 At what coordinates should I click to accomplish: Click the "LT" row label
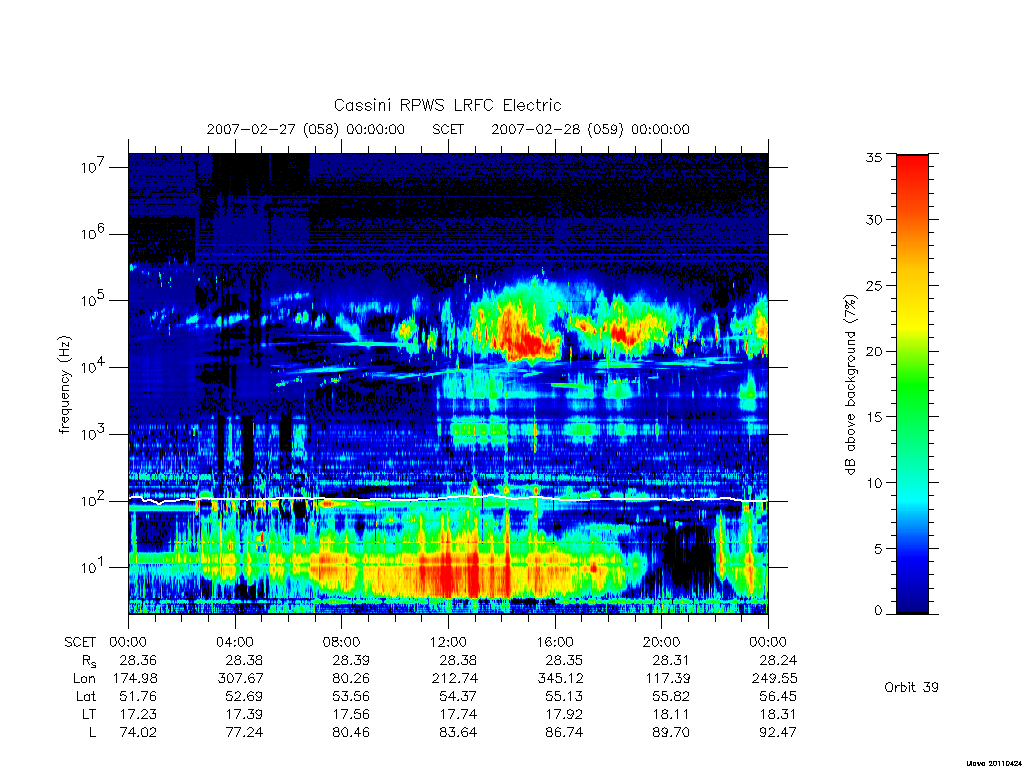point(88,714)
